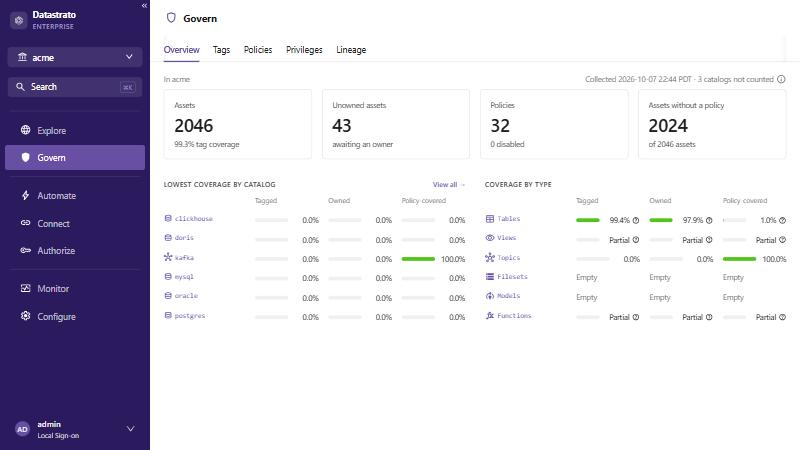Open the Policies 32 card
Screen dimensions: 800x450
(554, 124)
